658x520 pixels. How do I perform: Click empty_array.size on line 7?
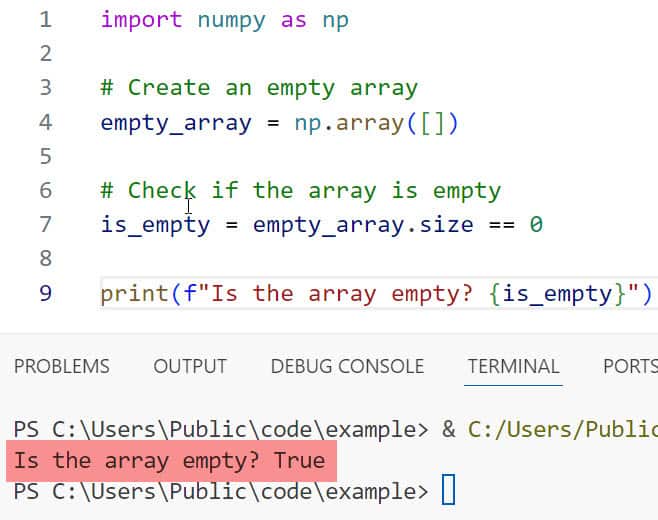coord(362,224)
